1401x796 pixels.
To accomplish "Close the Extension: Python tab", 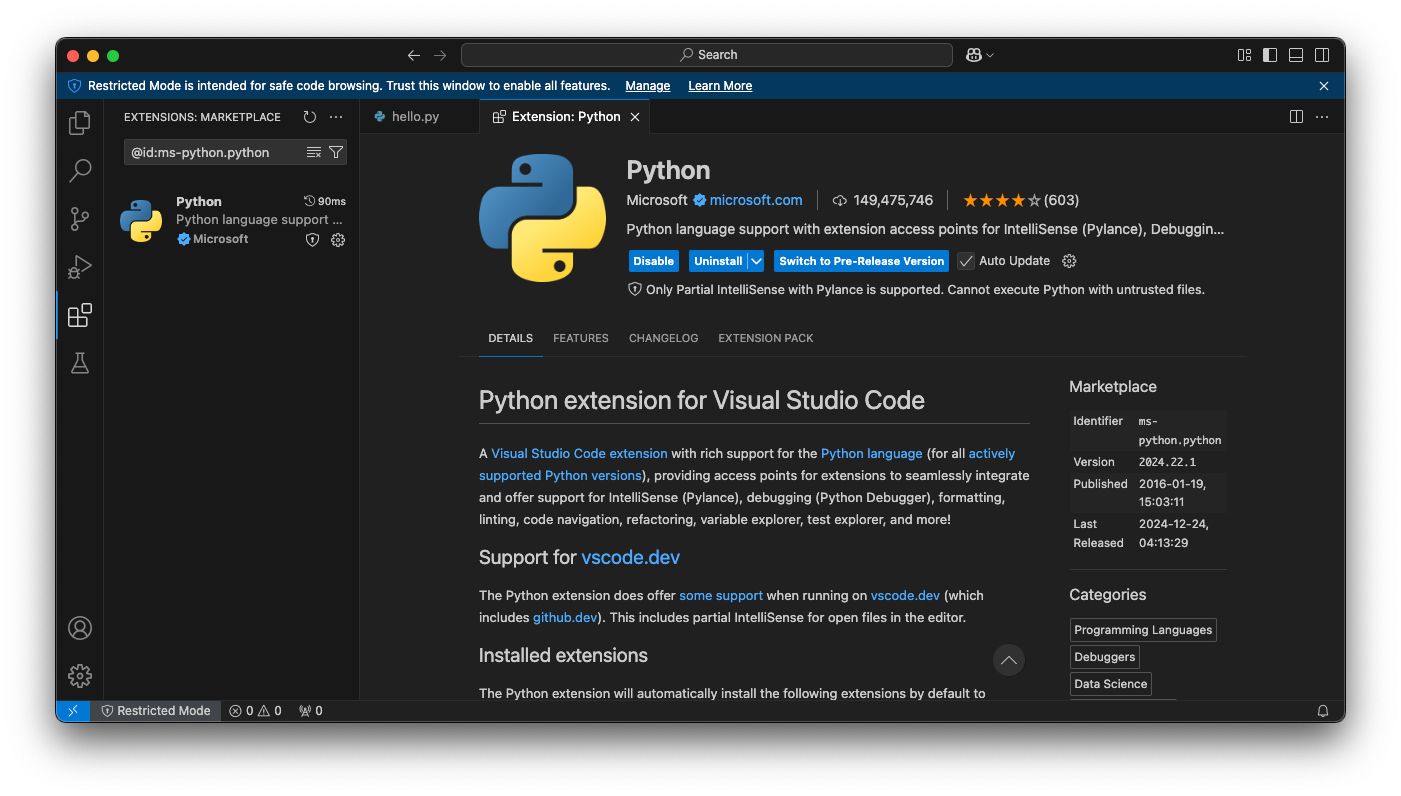I will point(634,117).
